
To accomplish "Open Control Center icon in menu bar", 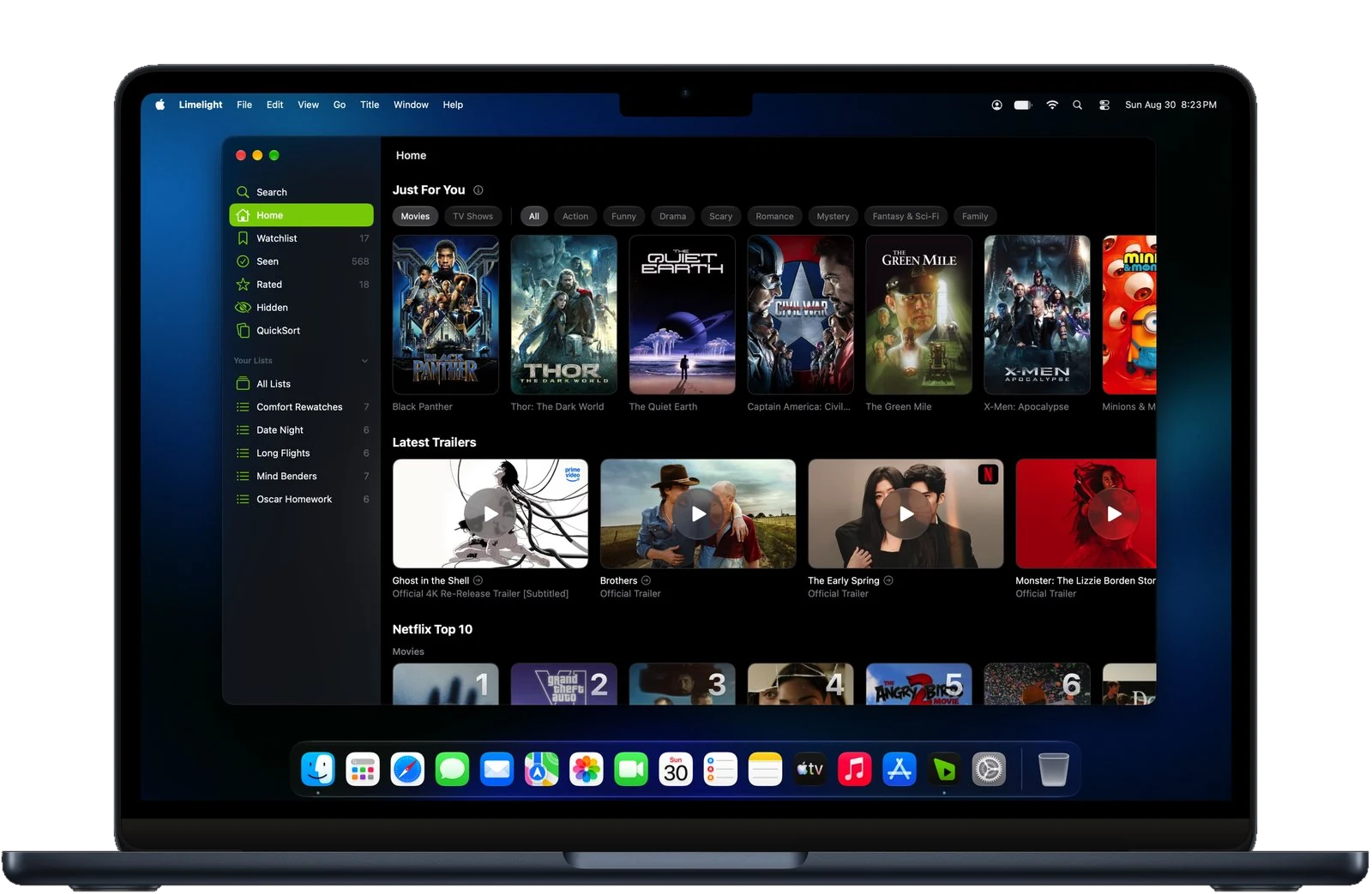I will (x=1104, y=105).
